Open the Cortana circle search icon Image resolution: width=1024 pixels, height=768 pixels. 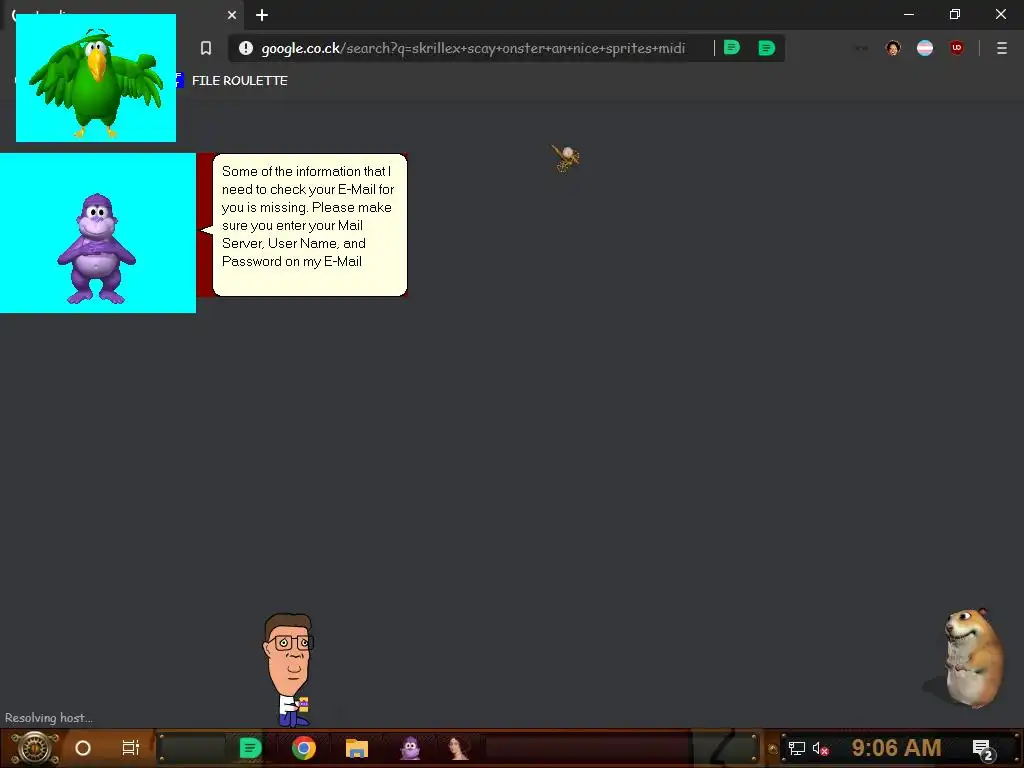(83, 748)
